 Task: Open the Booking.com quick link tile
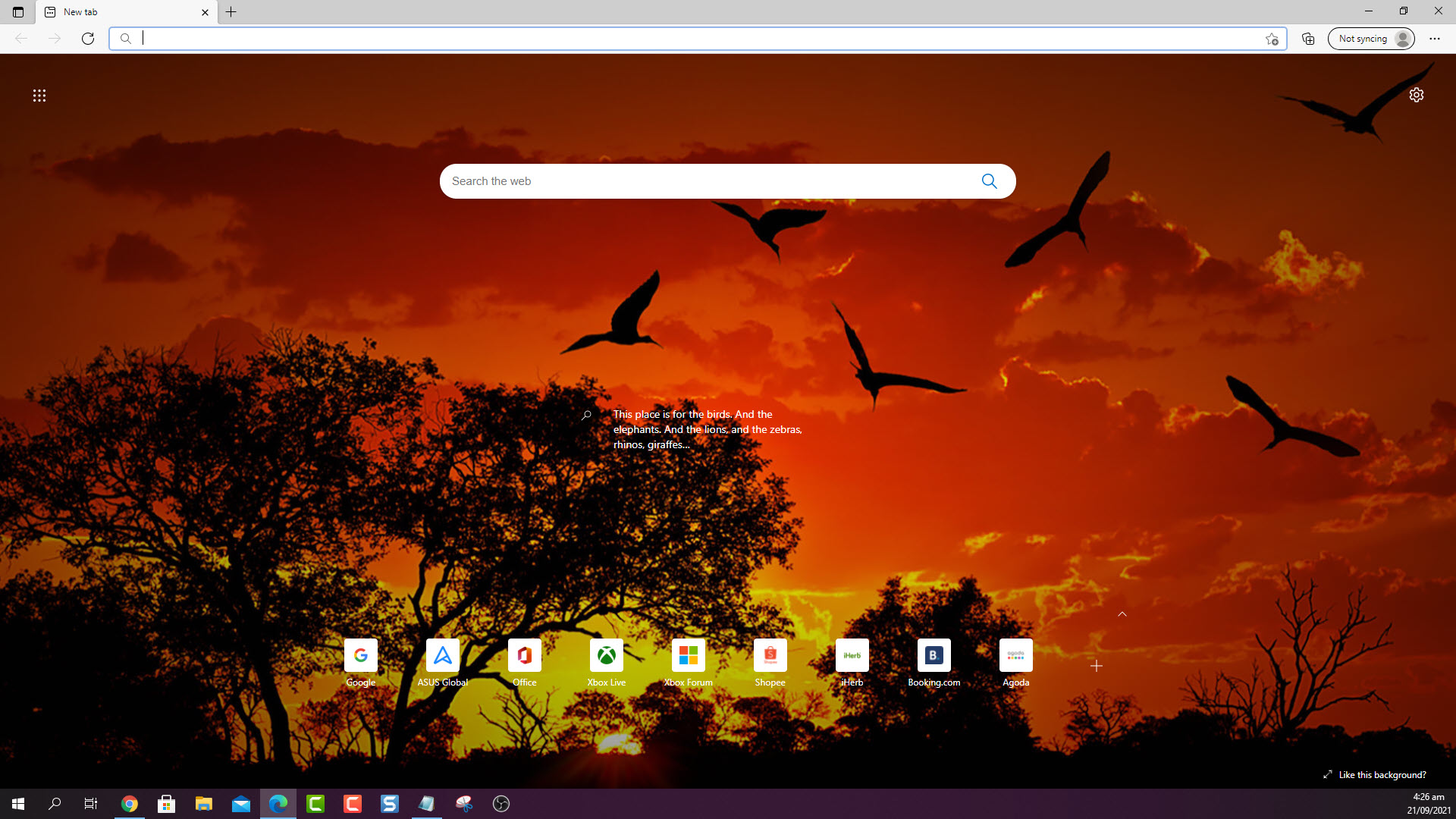[x=934, y=655]
